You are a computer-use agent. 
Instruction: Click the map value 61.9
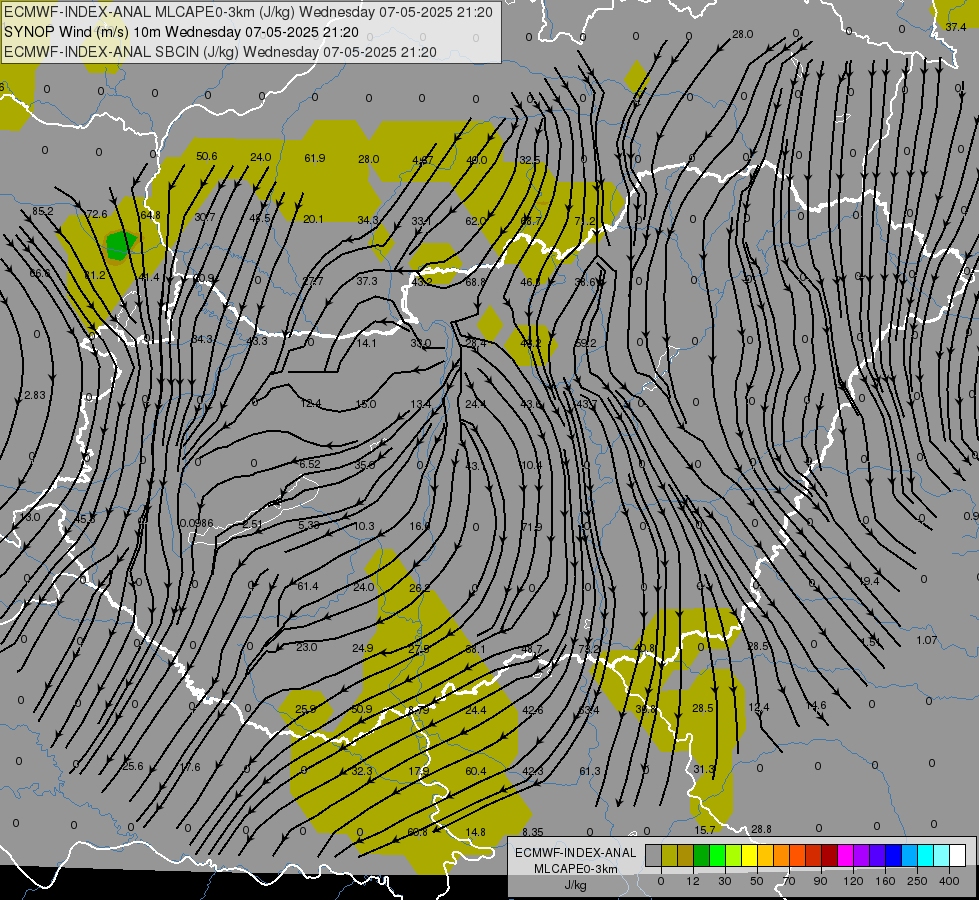(x=315, y=158)
